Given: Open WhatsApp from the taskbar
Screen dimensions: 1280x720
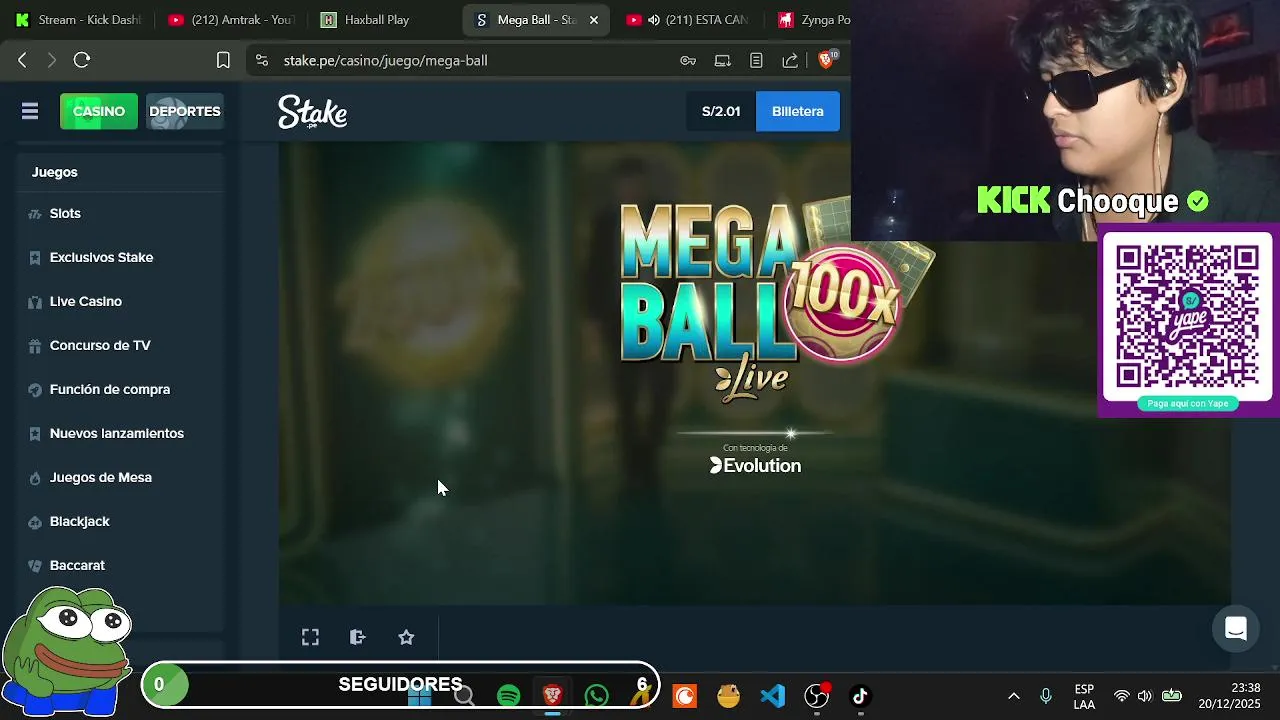Looking at the screenshot, I should [x=597, y=696].
